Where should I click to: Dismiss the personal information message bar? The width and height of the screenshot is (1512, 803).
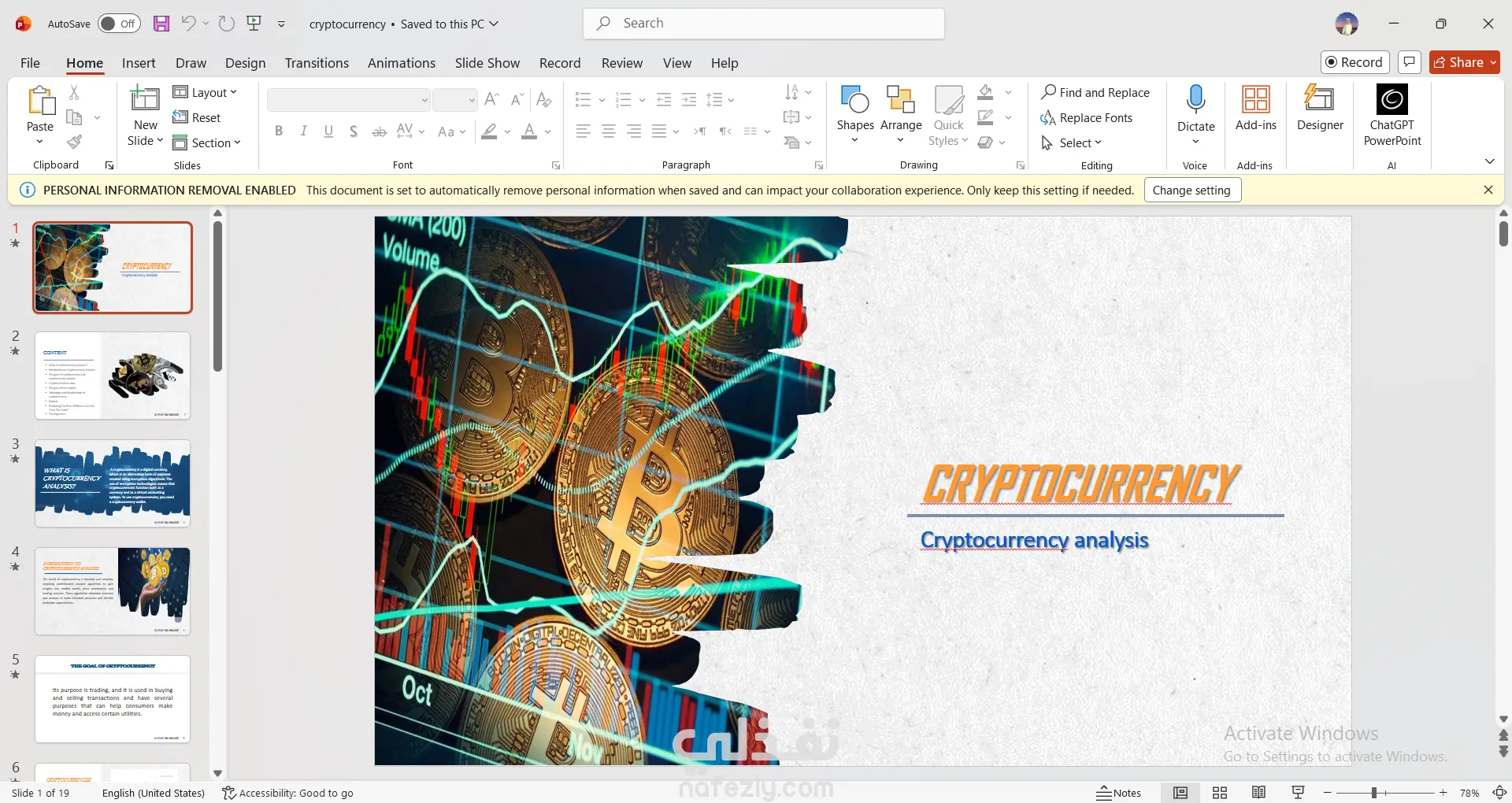1488,190
